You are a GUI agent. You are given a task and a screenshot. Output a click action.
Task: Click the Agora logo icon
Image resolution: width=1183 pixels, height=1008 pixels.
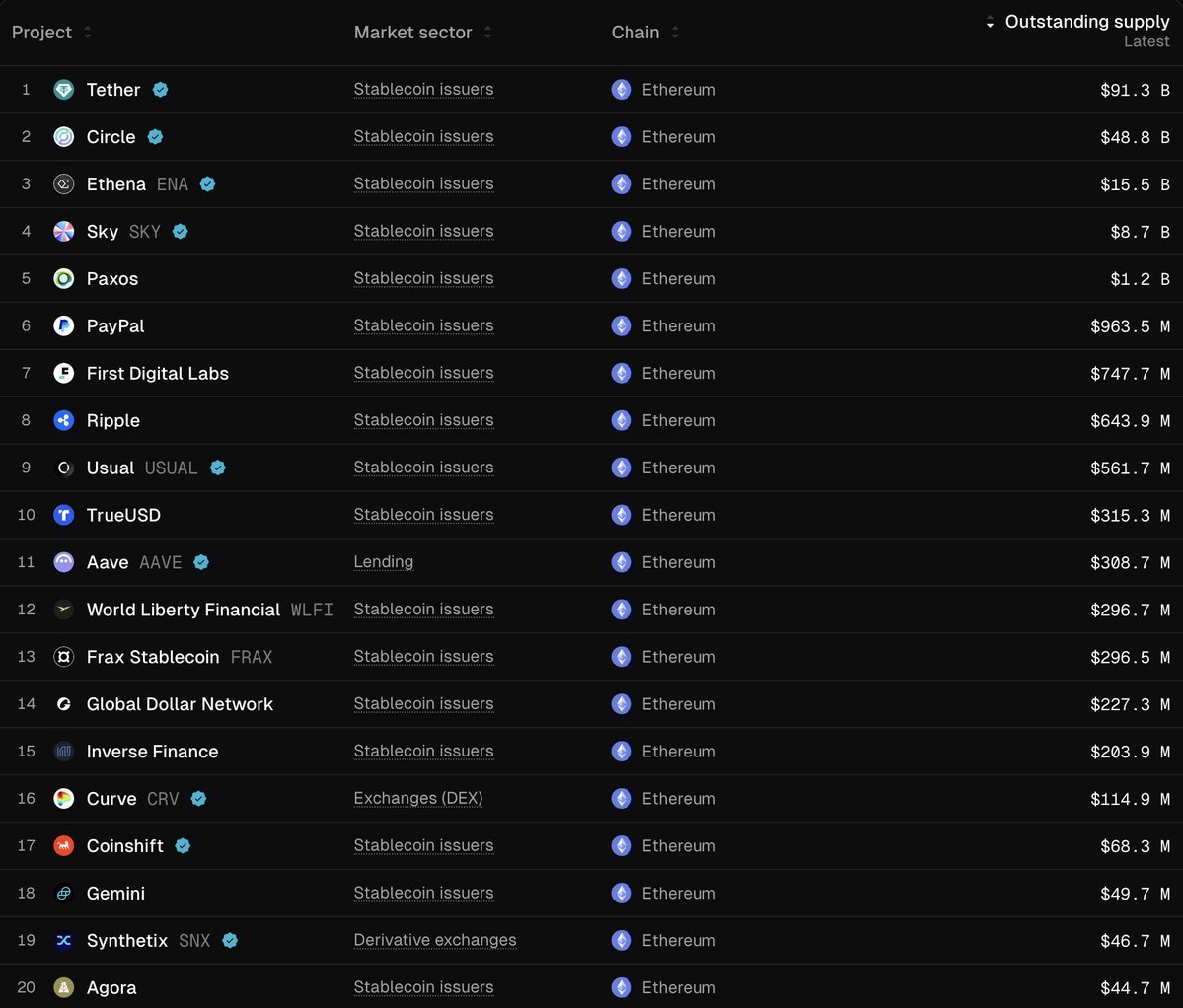pos(64,987)
